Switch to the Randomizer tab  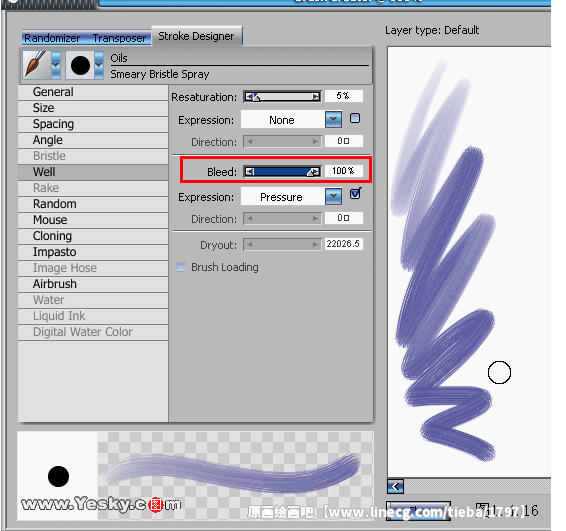click(52, 38)
